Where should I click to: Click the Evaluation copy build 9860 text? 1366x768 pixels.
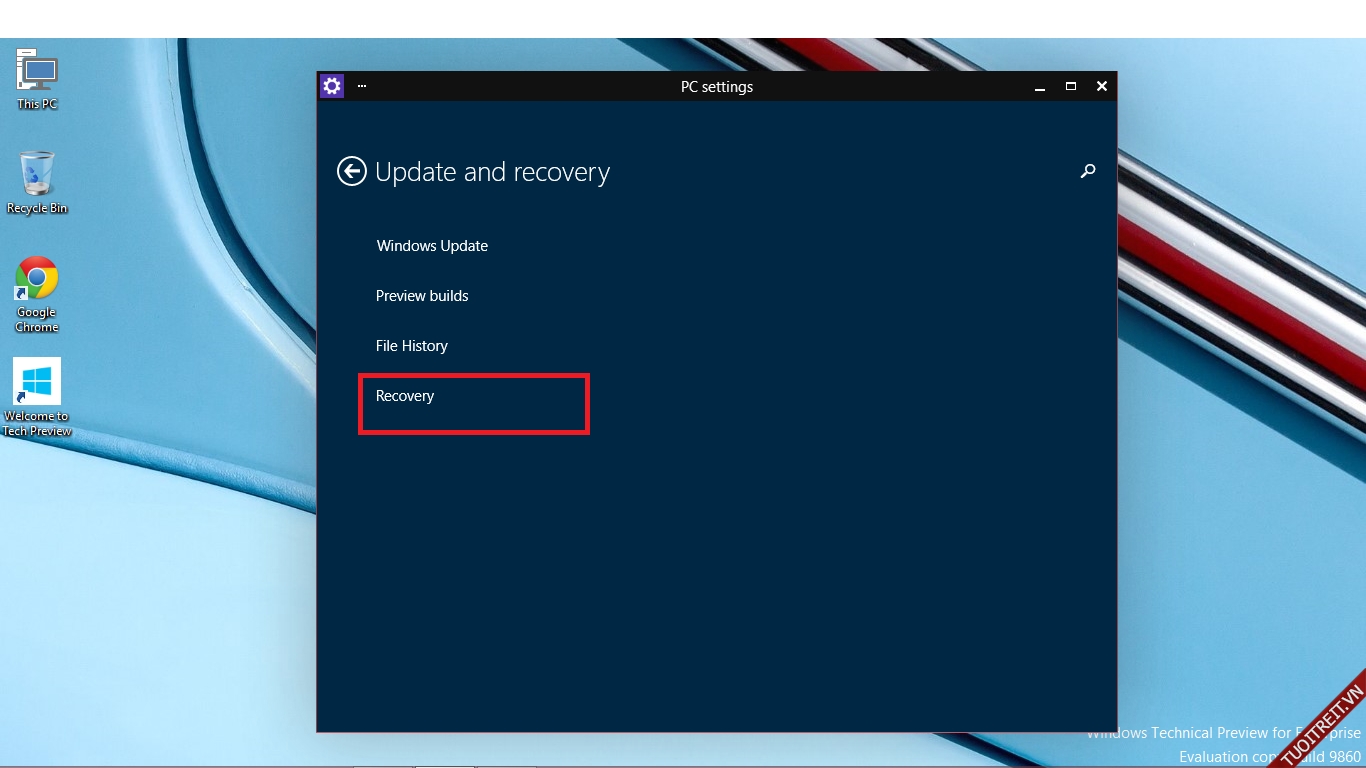click(1269, 757)
